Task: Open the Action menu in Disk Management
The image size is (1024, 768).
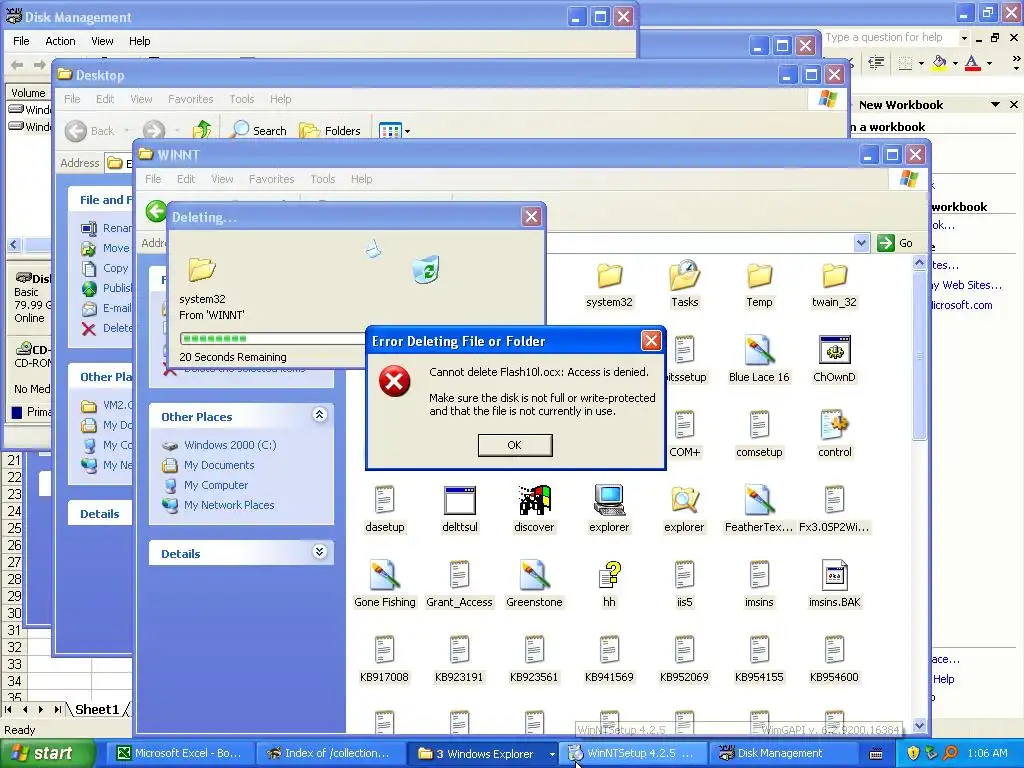Action: point(60,40)
